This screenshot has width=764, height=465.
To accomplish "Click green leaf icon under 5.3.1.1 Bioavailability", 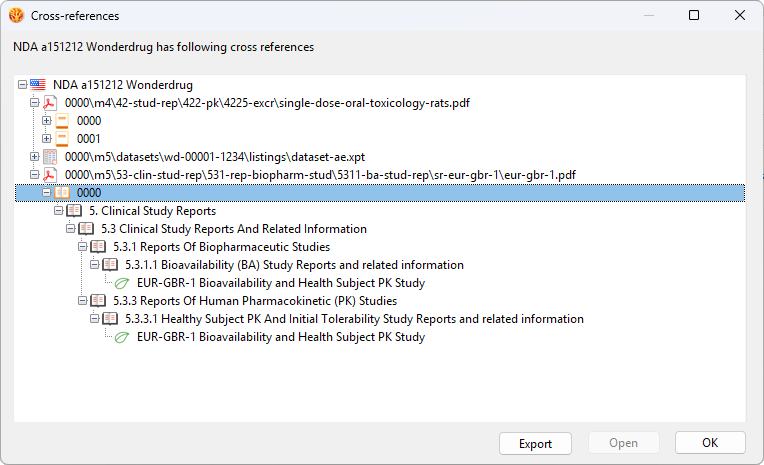I will pos(121,283).
